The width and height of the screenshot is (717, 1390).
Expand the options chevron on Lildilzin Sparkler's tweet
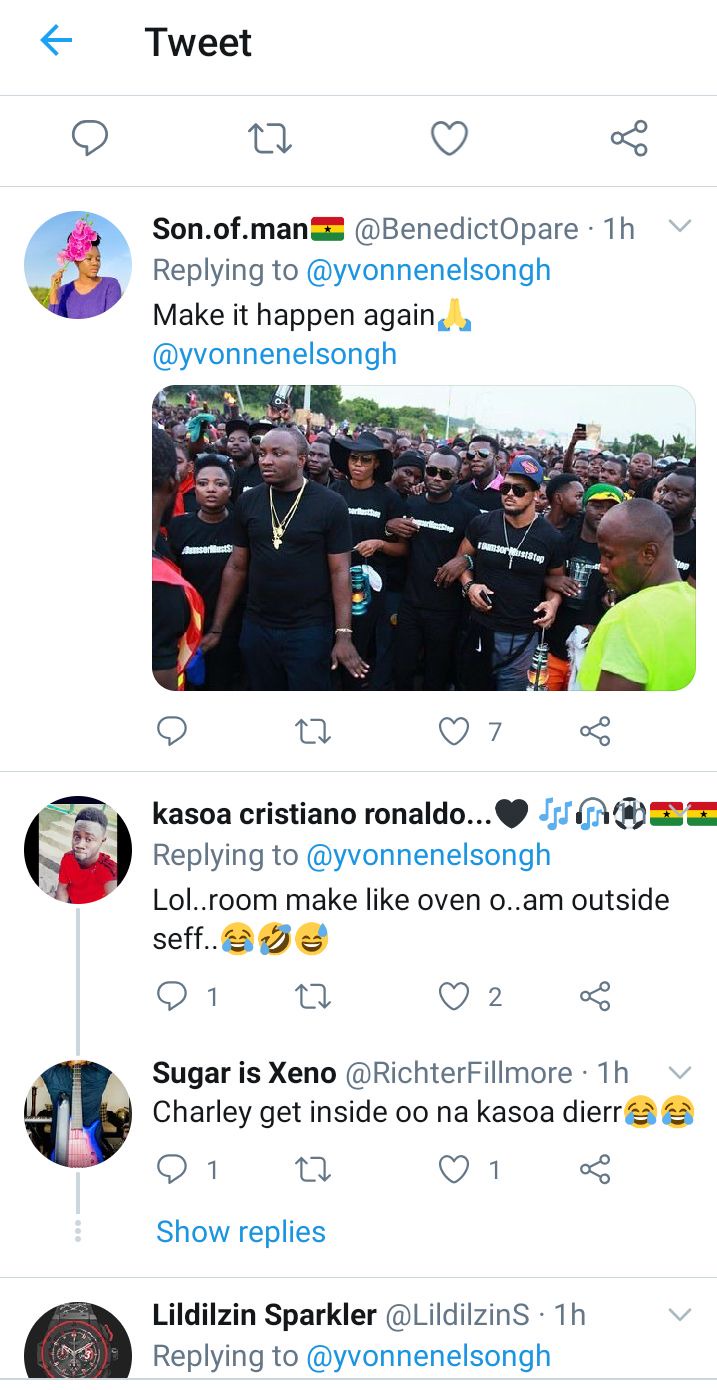tap(680, 1313)
